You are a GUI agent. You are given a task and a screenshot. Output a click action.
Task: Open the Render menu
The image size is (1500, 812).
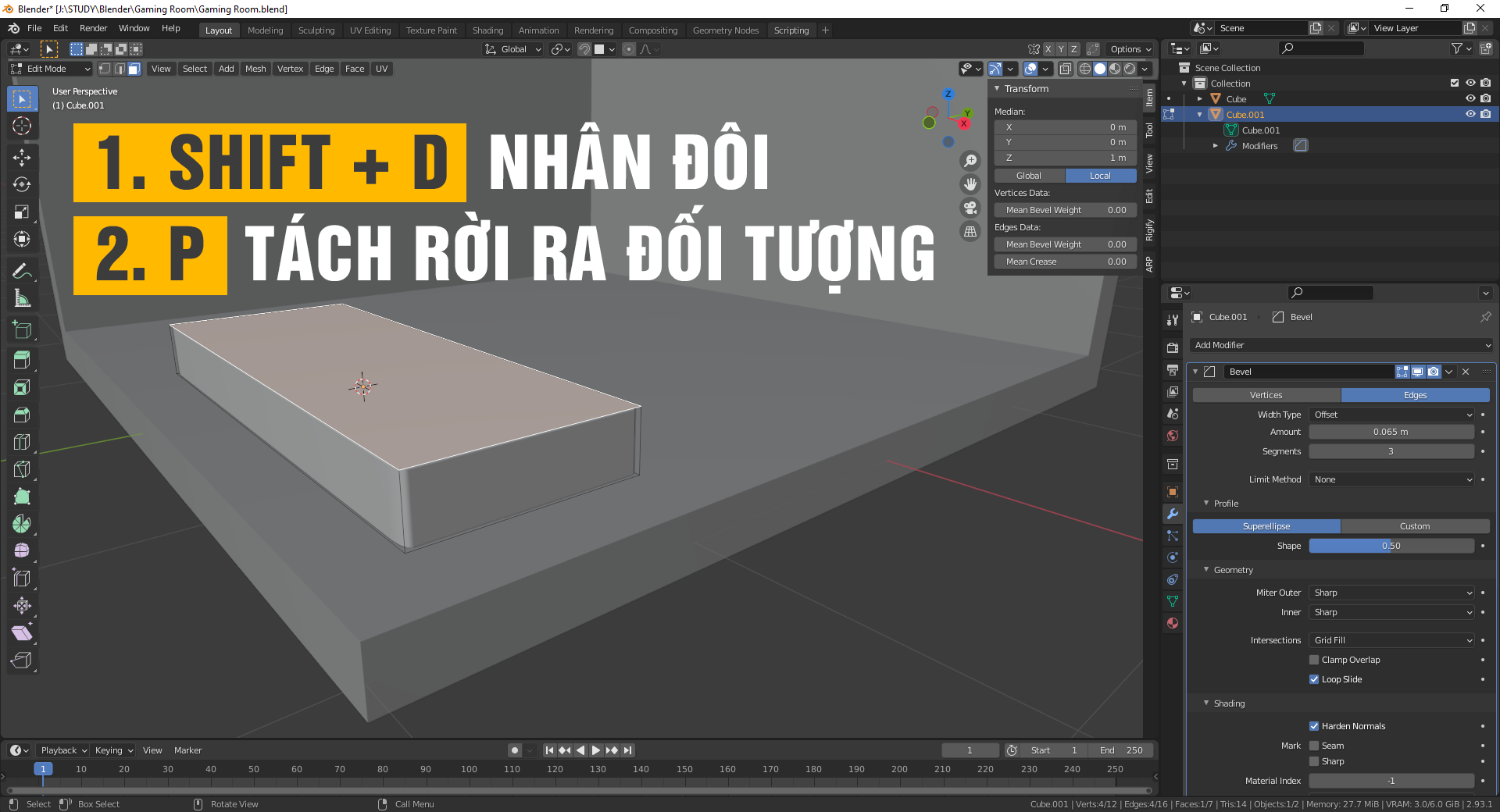tap(93, 28)
